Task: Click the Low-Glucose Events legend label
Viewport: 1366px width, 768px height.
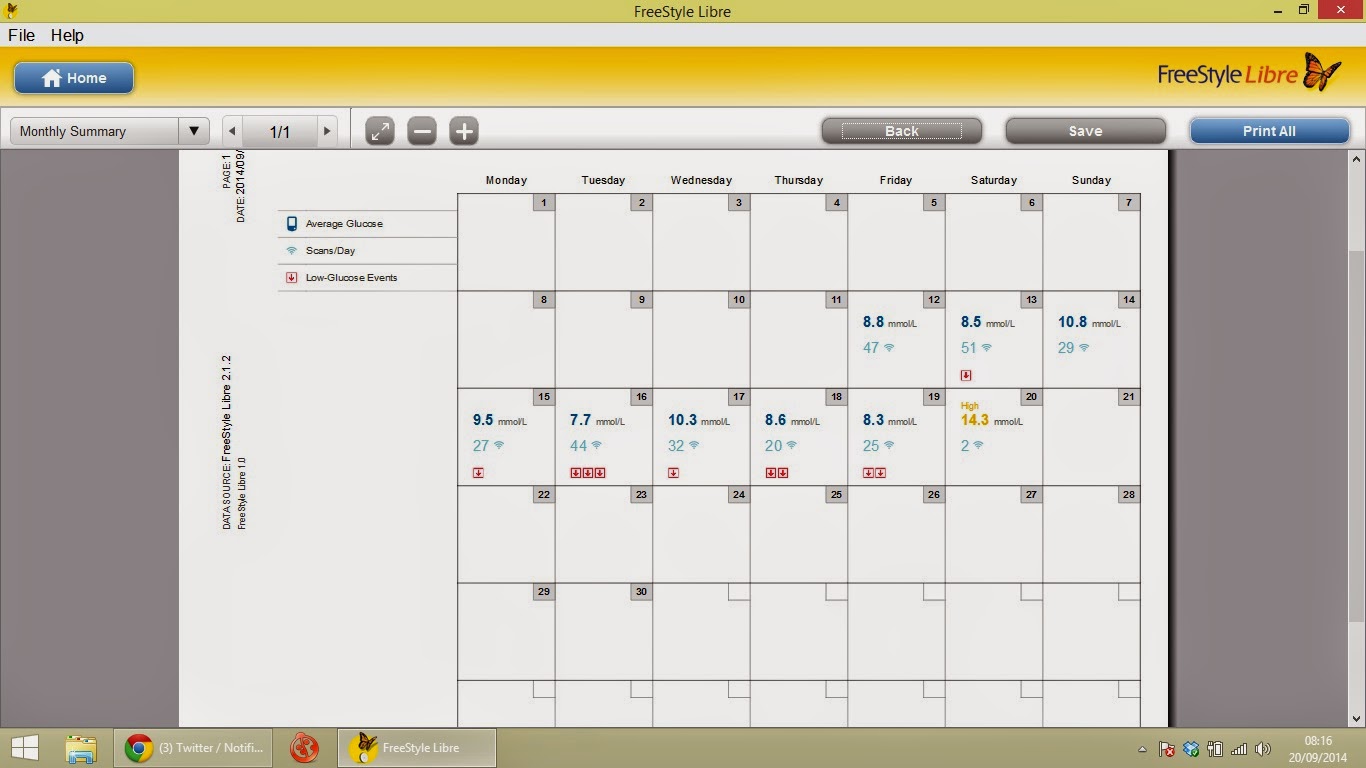Action: [x=351, y=278]
